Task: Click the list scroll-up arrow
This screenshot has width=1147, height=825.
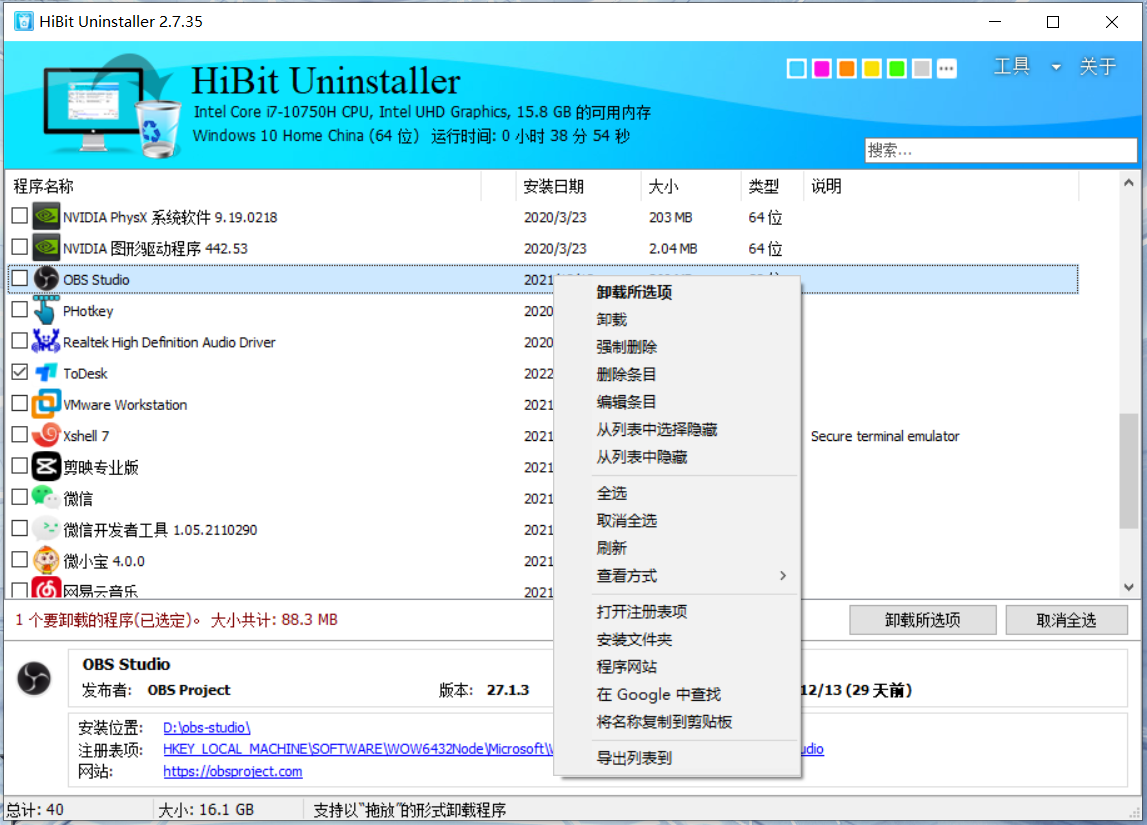Action: point(1129,183)
